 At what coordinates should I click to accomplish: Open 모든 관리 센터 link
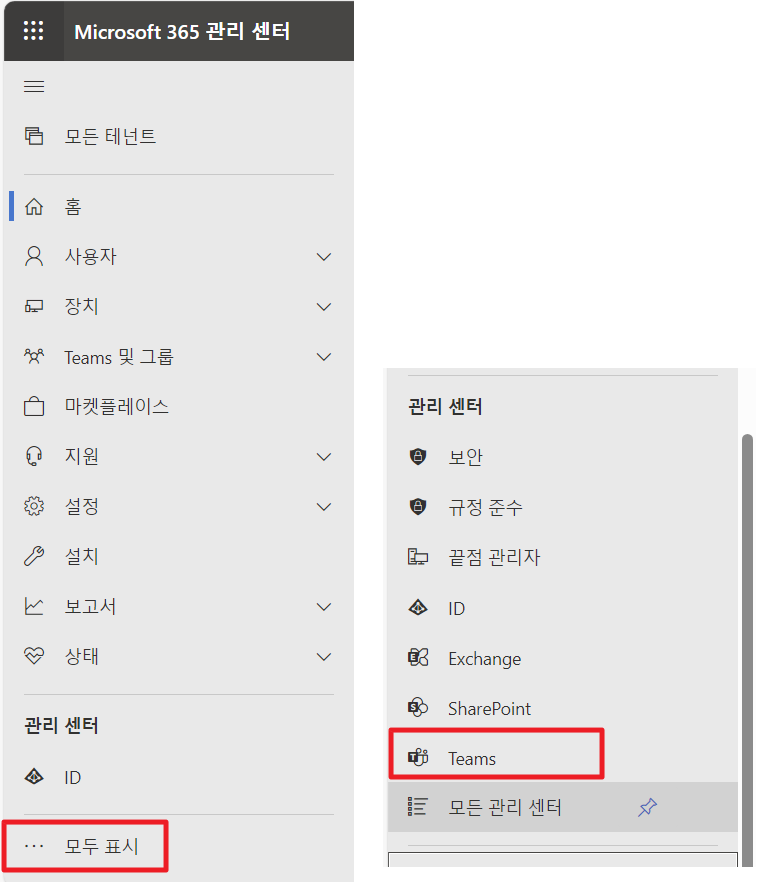(505, 807)
